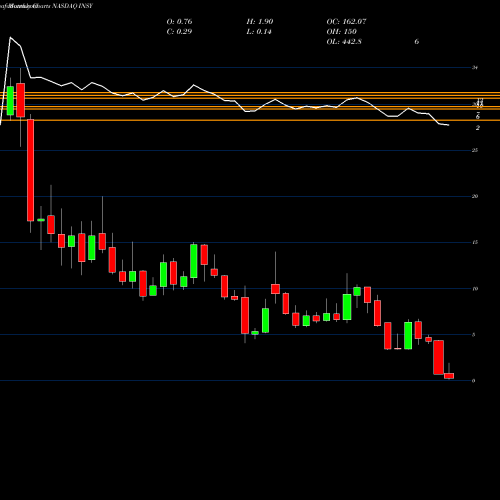Screen dimensions: 500x500
Task: Click the "10" price axis label
Action: point(475,289)
